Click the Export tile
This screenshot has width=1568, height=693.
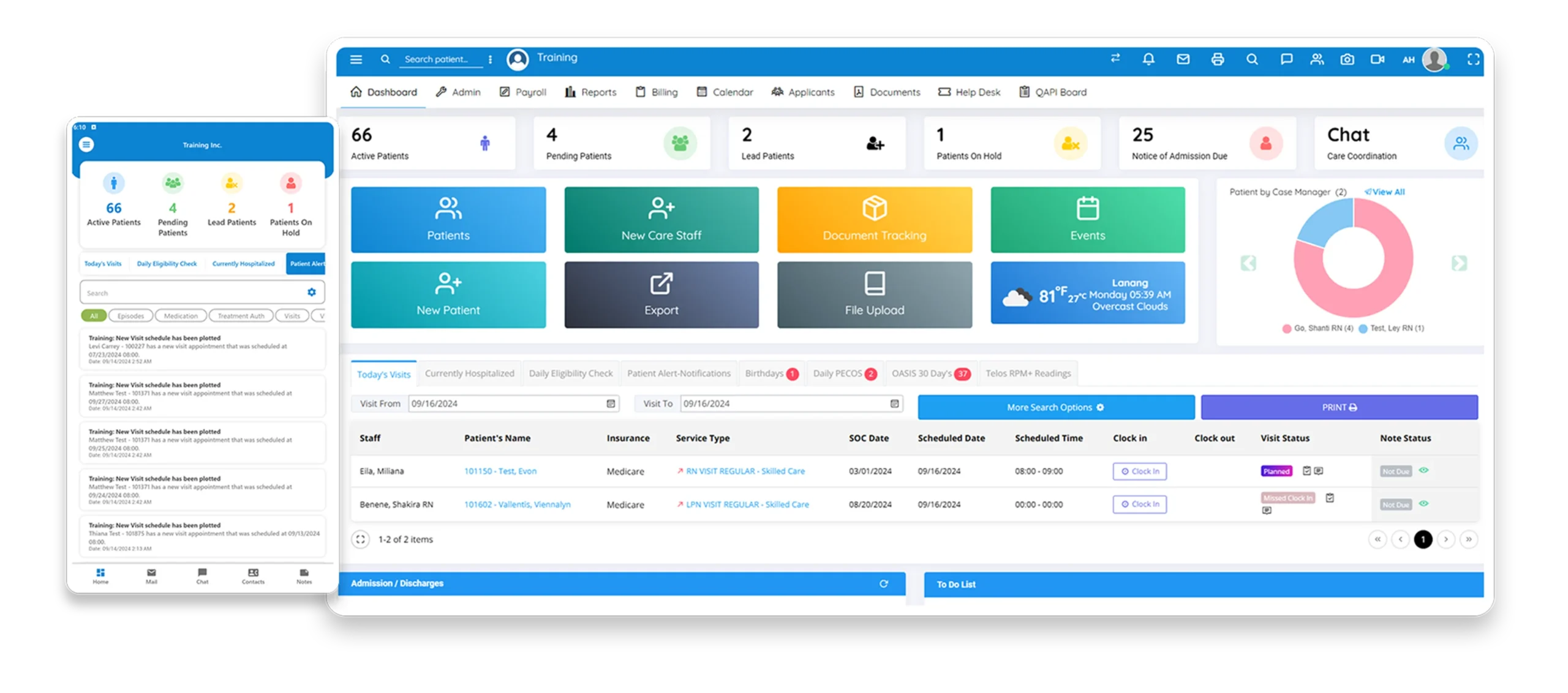point(661,294)
